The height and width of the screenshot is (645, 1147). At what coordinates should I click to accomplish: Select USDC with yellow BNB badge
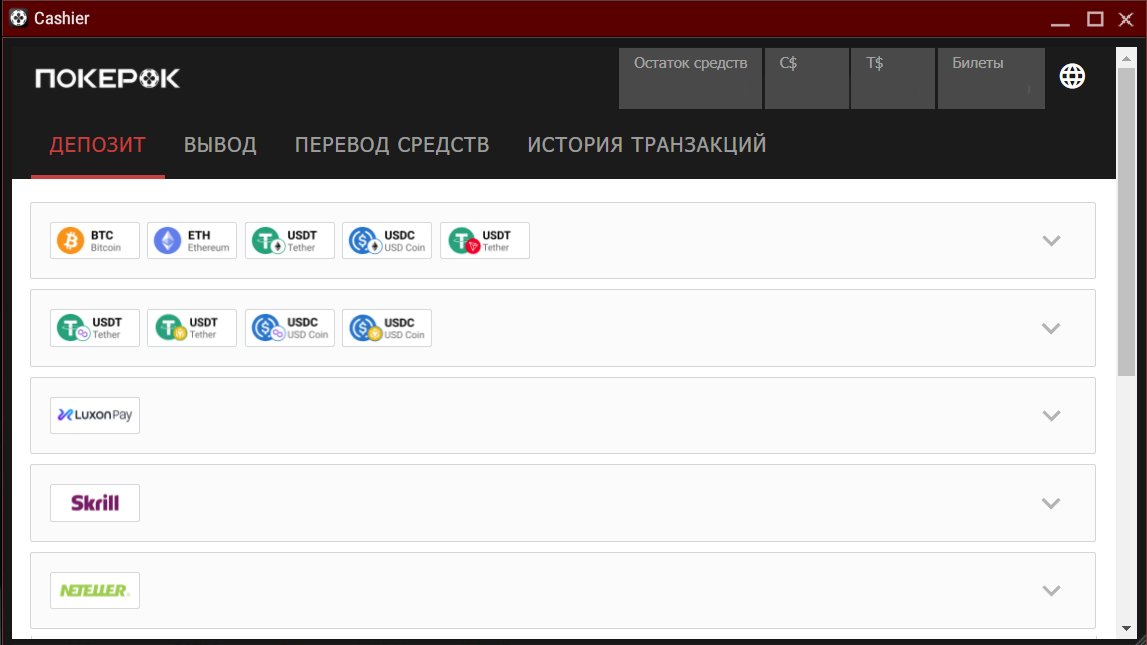coord(387,328)
